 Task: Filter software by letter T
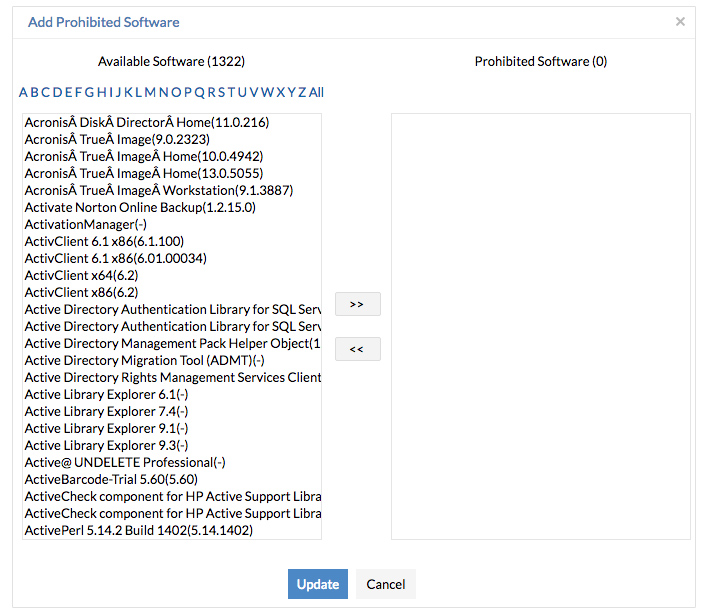tap(231, 92)
